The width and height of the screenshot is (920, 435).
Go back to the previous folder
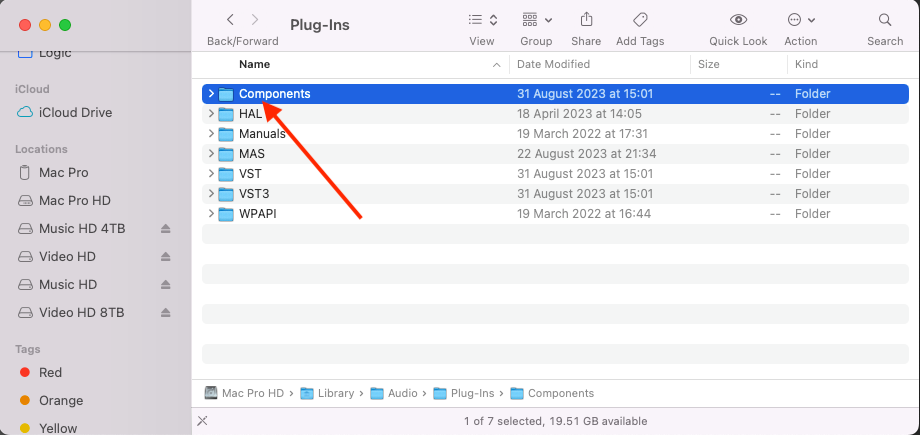tap(230, 20)
